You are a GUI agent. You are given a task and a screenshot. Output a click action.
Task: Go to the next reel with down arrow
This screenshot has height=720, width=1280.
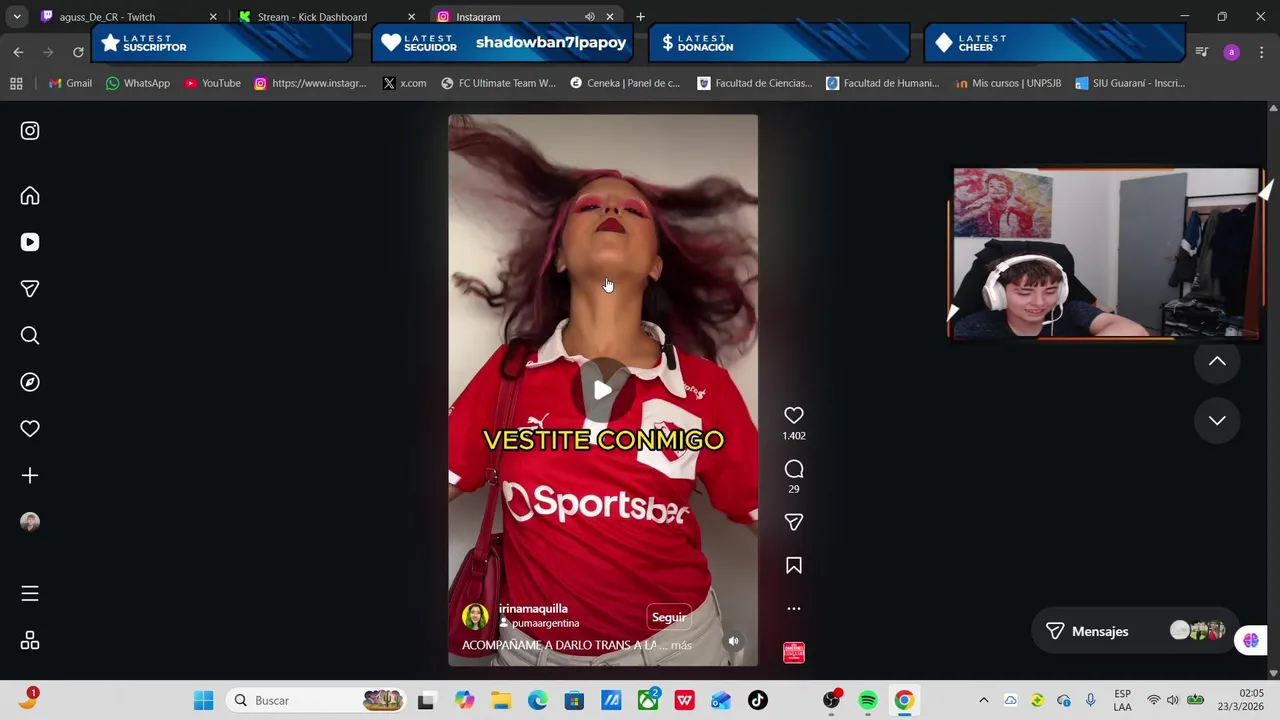tap(1217, 421)
